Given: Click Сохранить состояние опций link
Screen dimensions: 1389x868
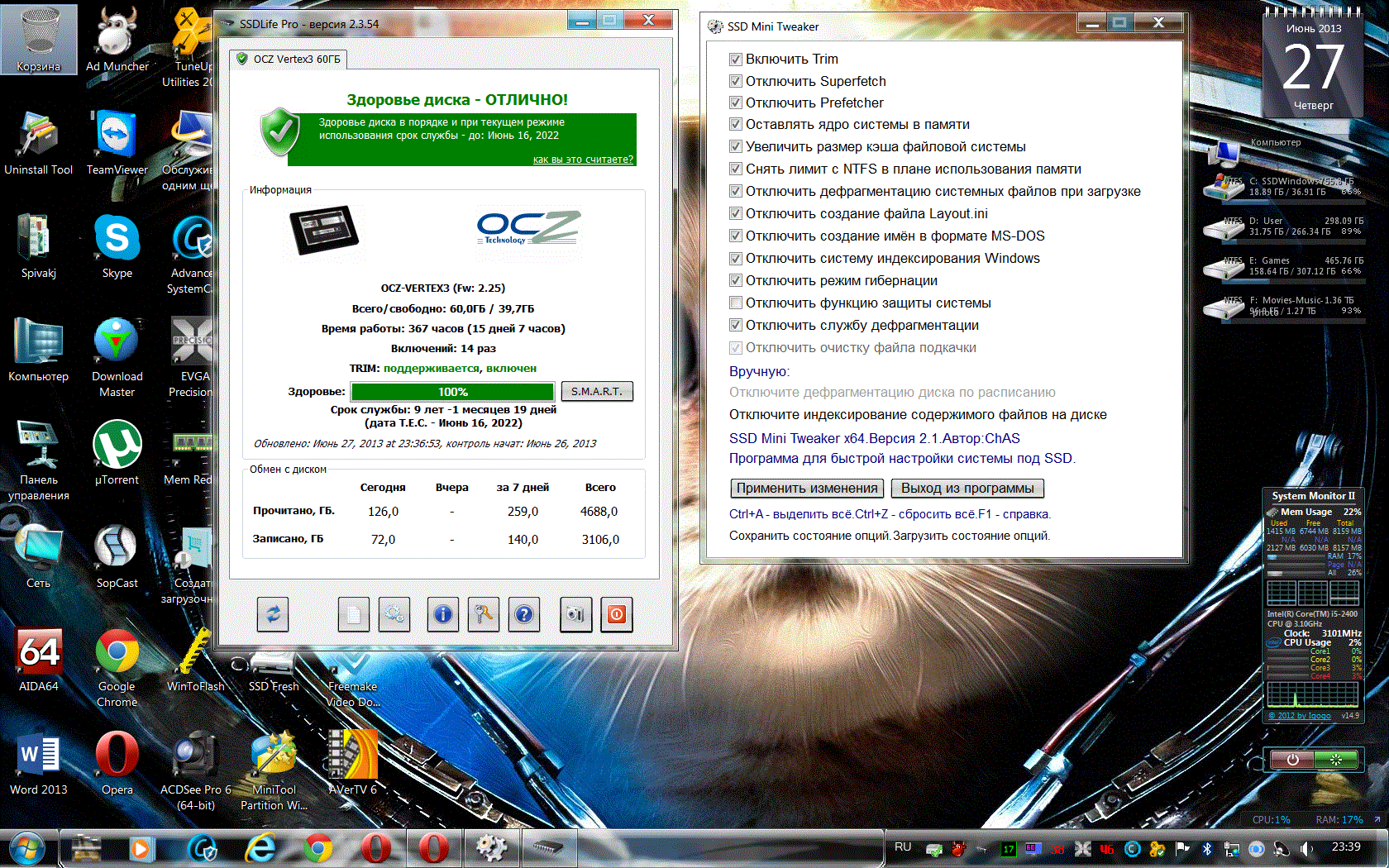Looking at the screenshot, I should [x=809, y=536].
